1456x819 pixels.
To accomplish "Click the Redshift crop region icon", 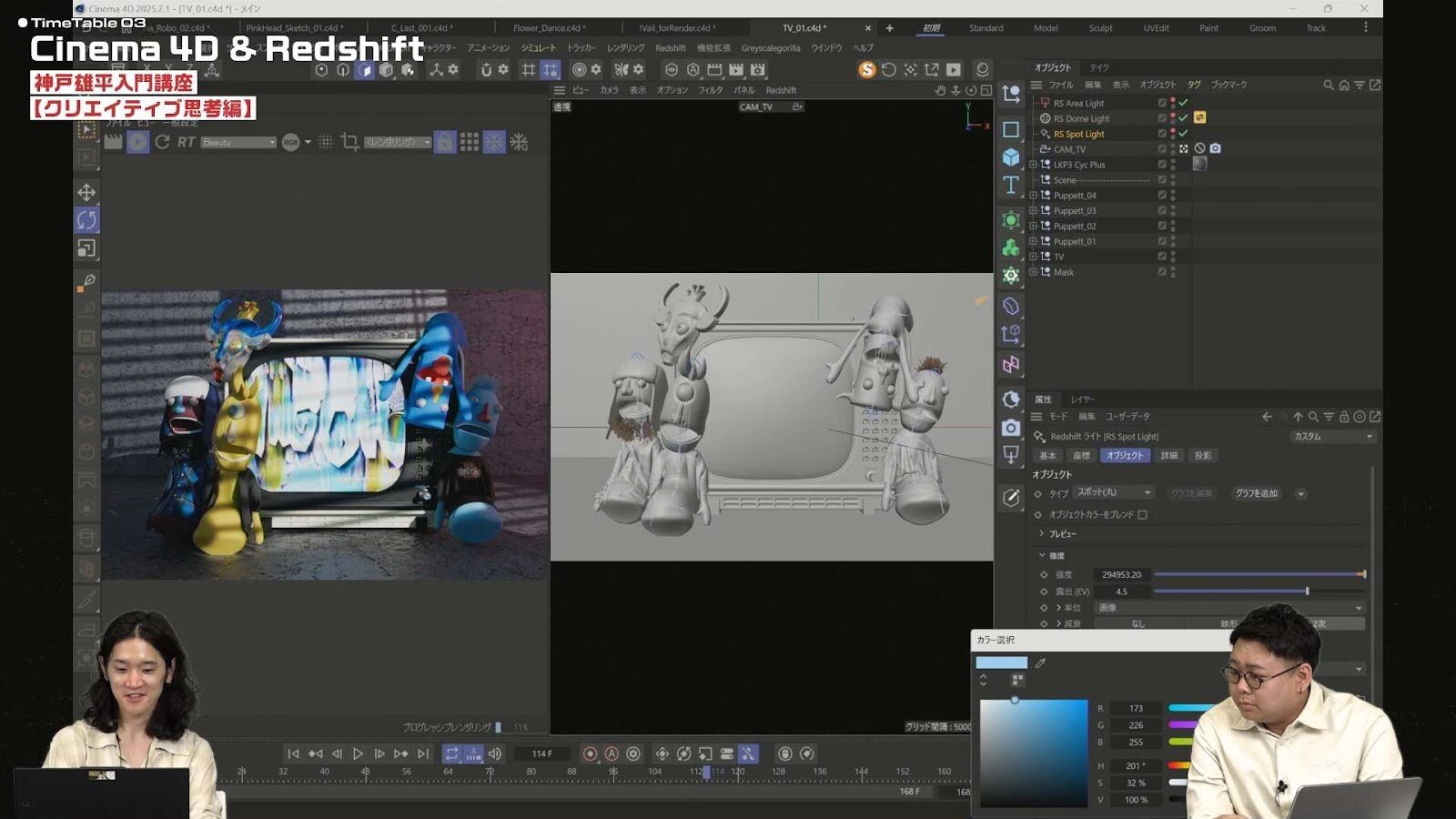I will tap(349, 142).
